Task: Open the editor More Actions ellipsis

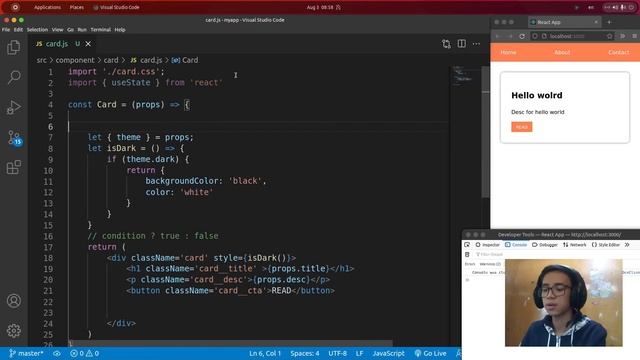Action: pyautogui.click(x=476, y=44)
